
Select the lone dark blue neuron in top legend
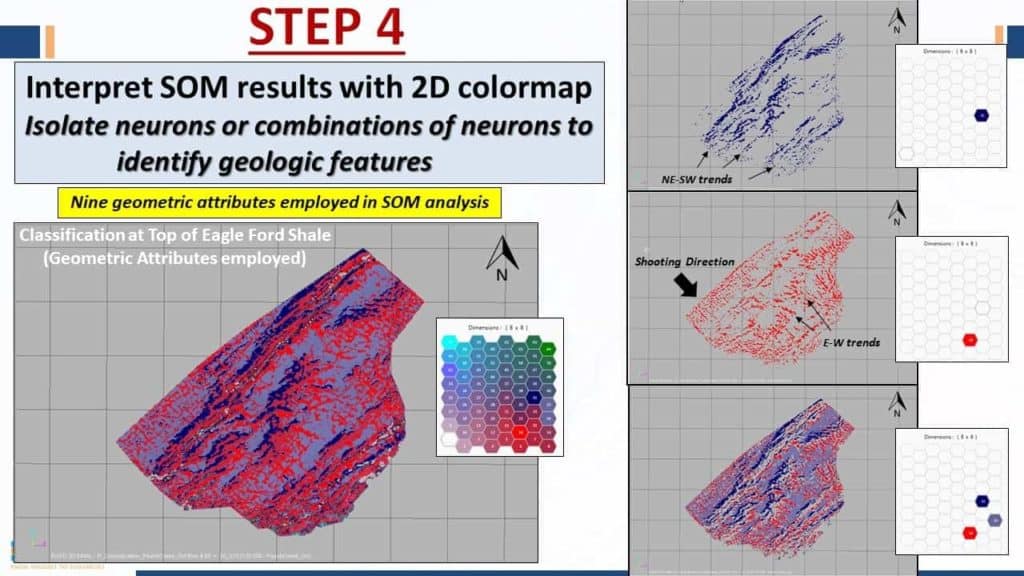[982, 116]
